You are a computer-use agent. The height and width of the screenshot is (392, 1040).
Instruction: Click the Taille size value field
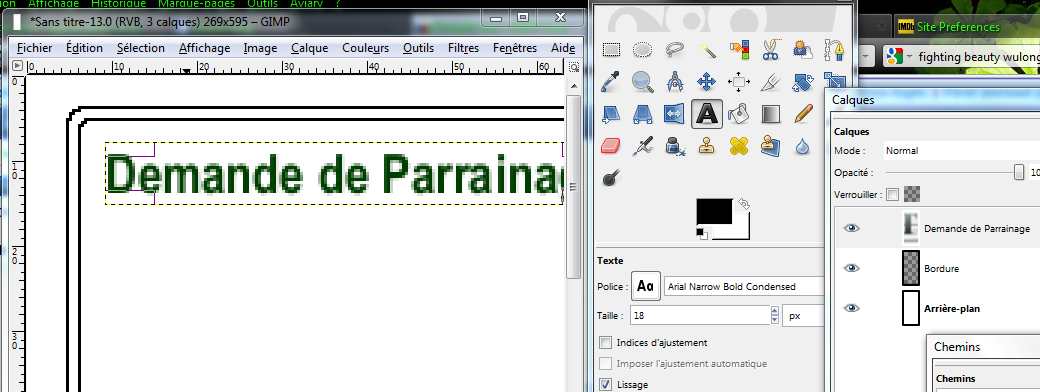point(700,316)
